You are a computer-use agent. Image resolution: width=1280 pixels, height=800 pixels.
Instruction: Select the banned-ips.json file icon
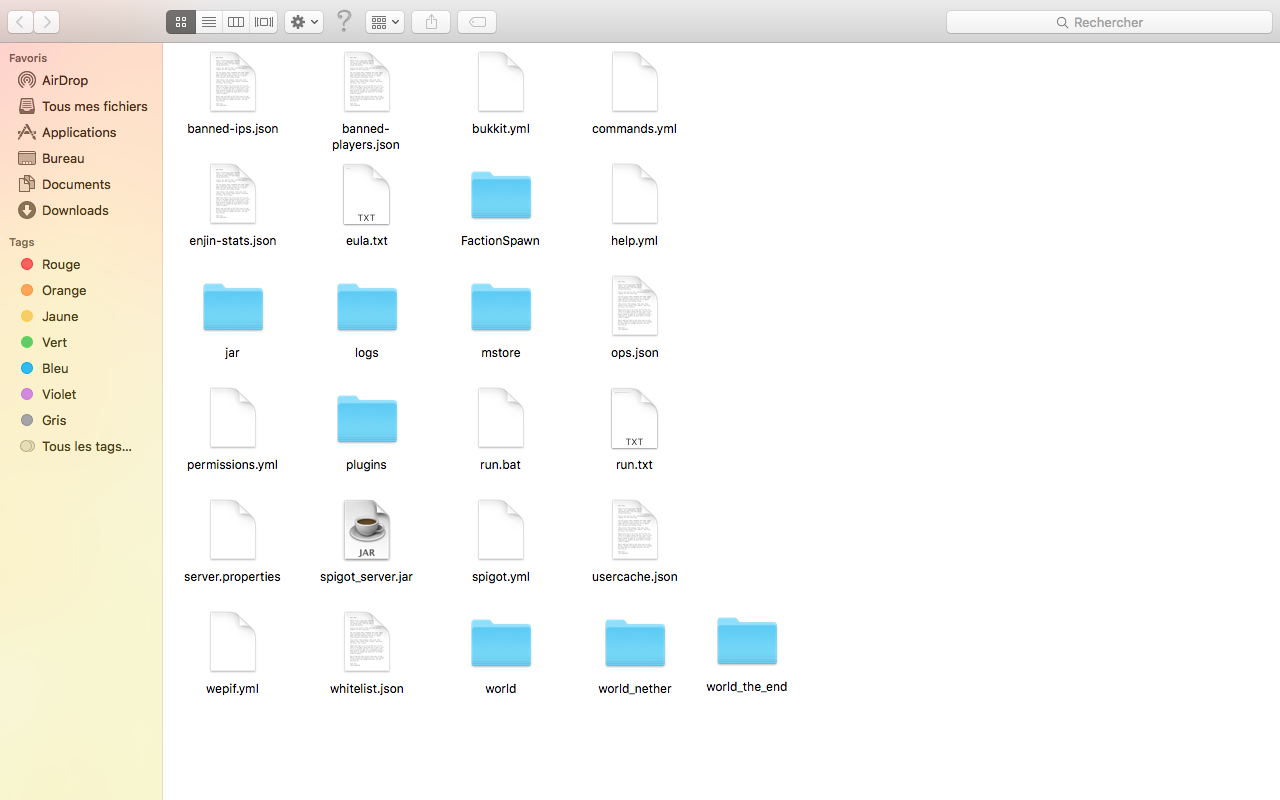pyautogui.click(x=233, y=82)
